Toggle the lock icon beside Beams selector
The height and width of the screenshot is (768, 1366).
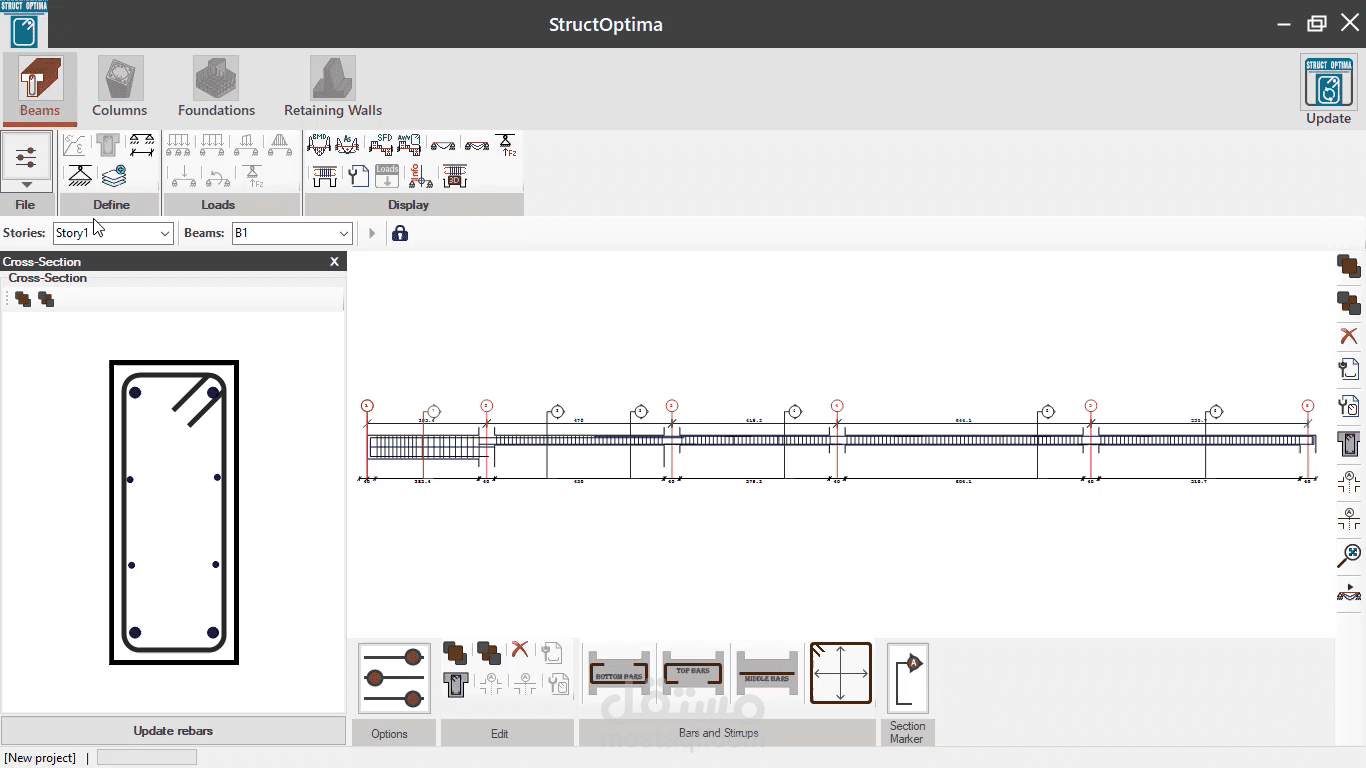(x=400, y=233)
